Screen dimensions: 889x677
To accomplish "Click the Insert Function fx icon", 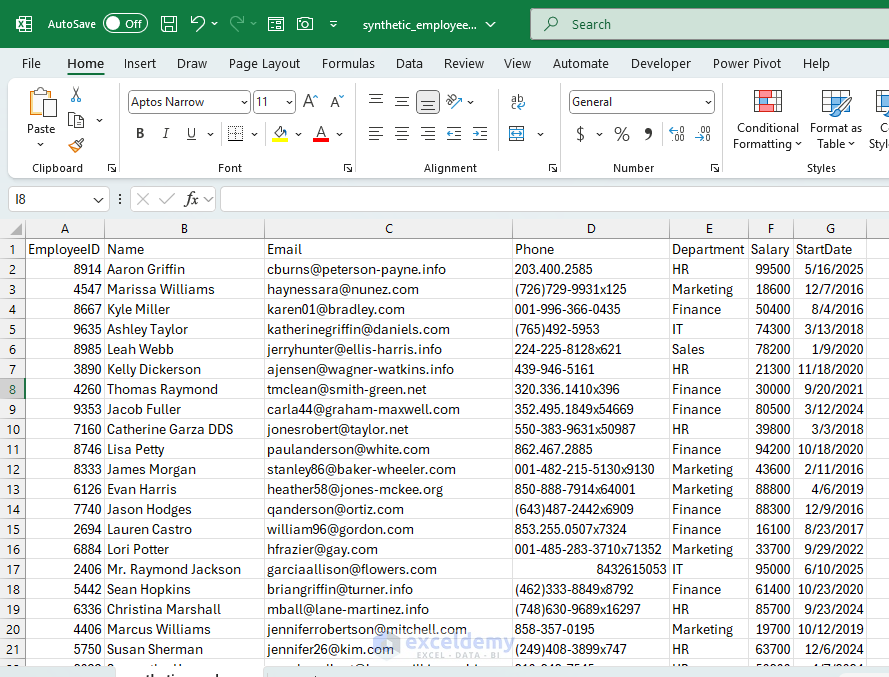I will pyautogui.click(x=192, y=199).
